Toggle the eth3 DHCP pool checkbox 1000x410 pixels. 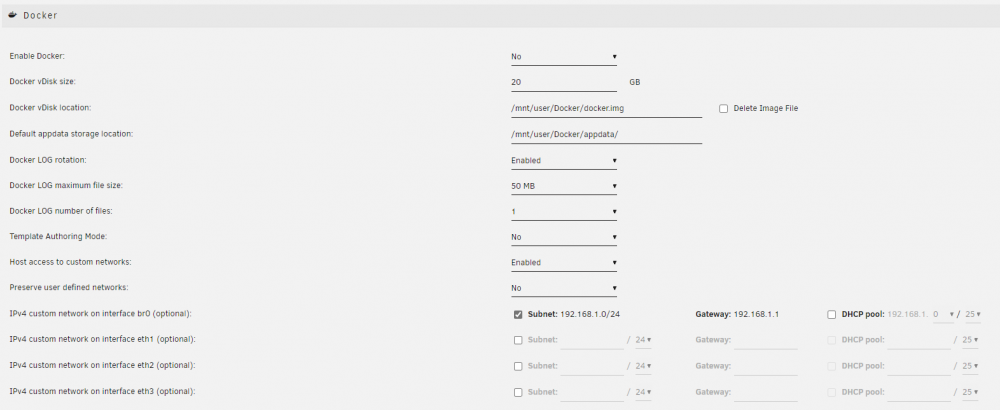(831, 392)
